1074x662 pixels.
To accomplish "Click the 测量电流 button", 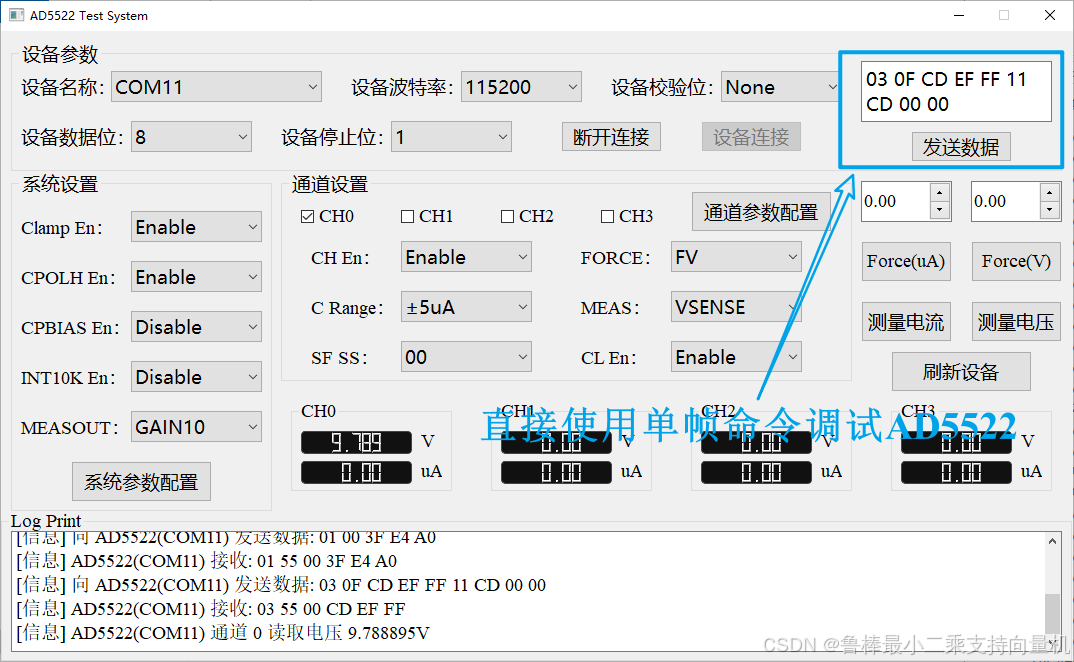I will [906, 322].
